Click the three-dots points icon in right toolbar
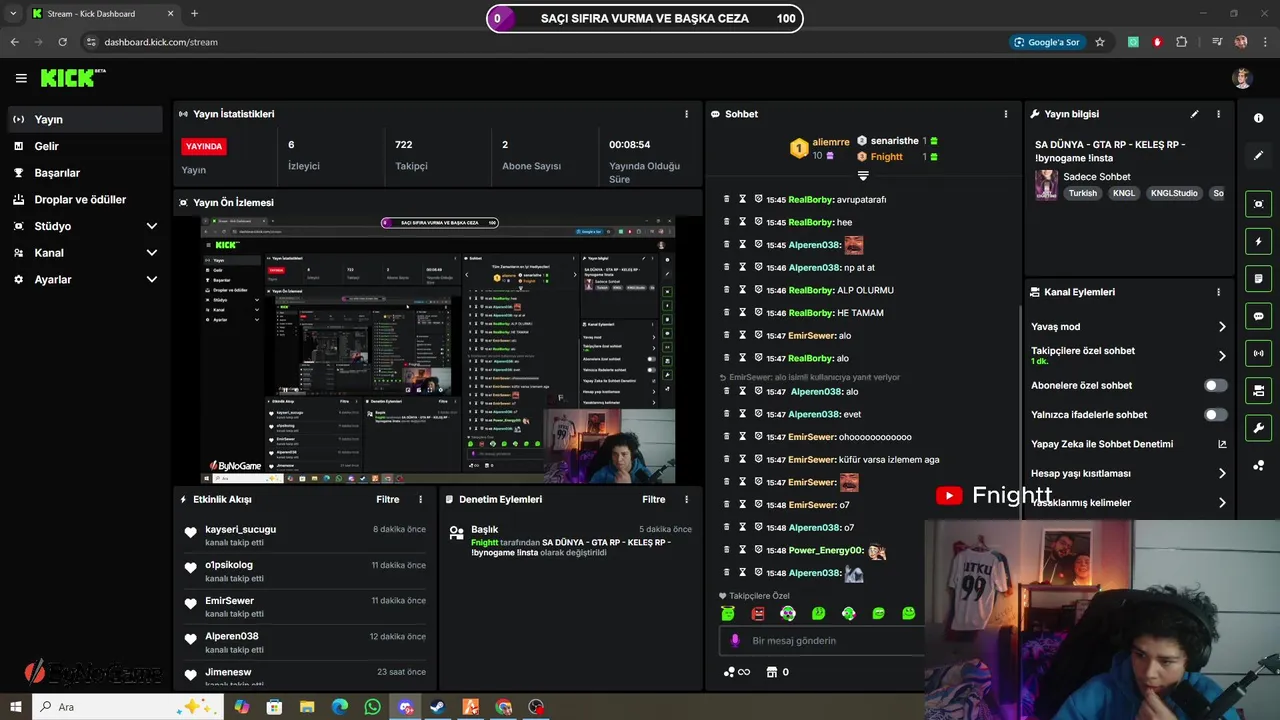This screenshot has height=720, width=1280. 1258,466
